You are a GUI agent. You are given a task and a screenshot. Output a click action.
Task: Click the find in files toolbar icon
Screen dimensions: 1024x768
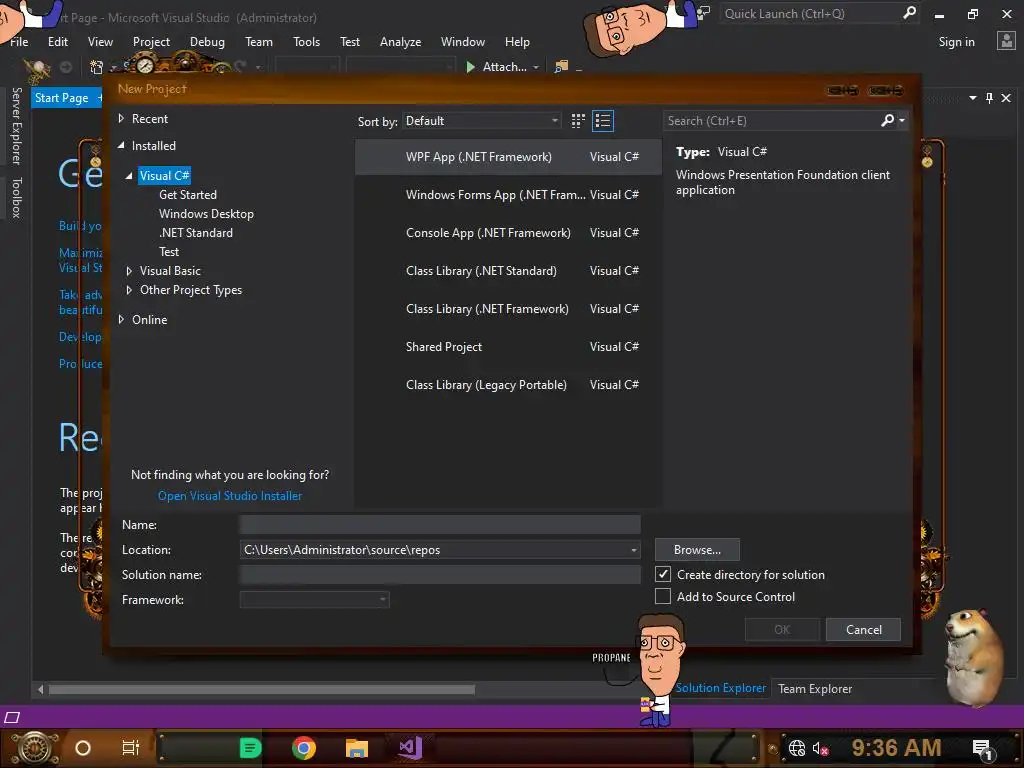pos(561,67)
